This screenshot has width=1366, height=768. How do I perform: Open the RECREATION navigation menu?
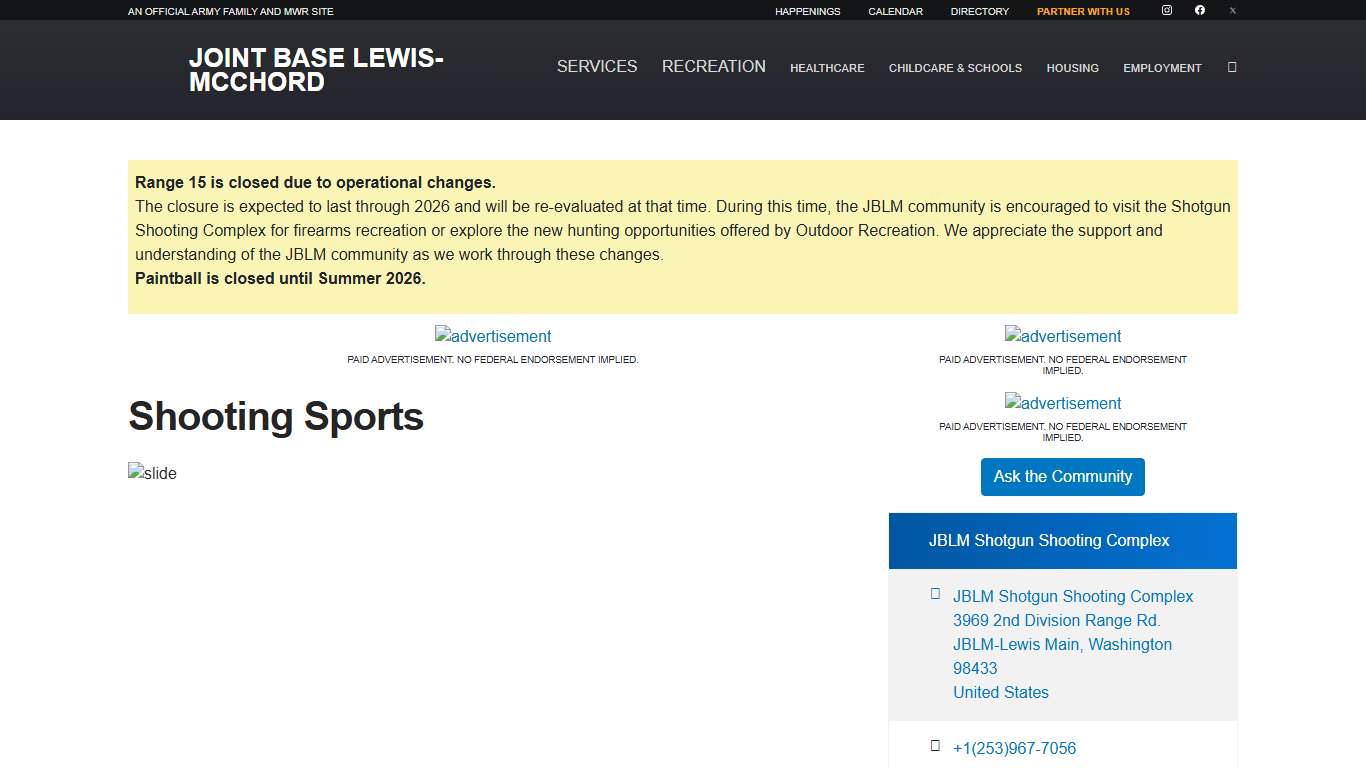point(713,67)
